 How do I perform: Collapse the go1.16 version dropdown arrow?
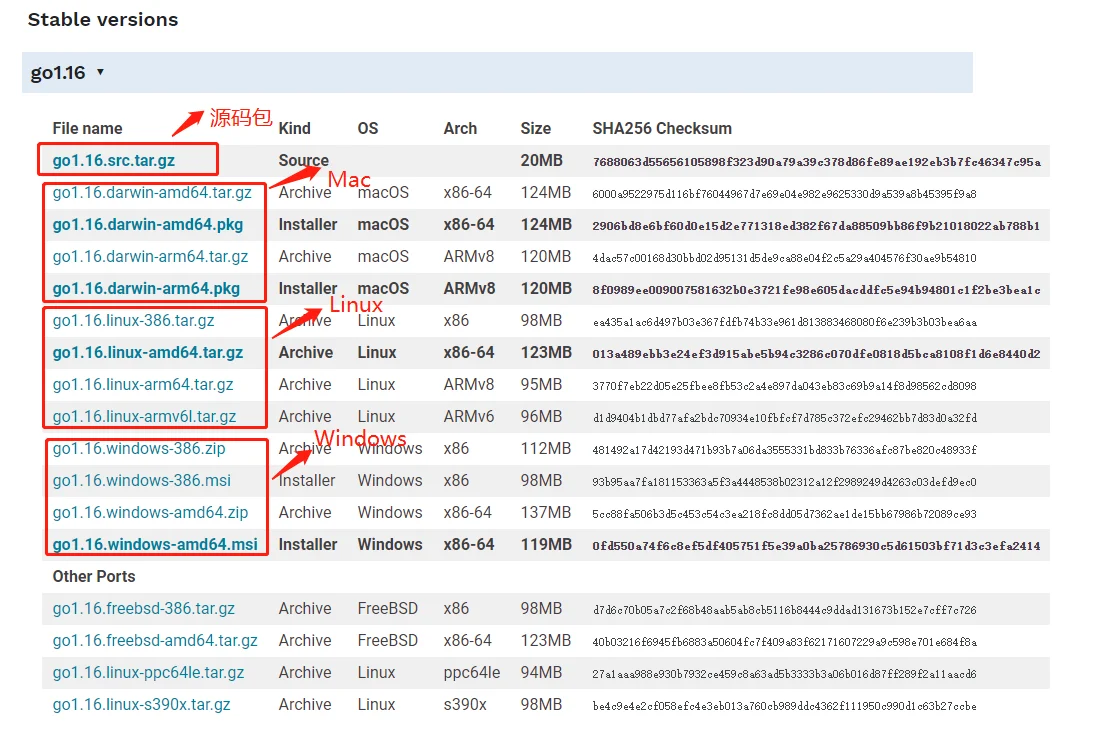100,72
